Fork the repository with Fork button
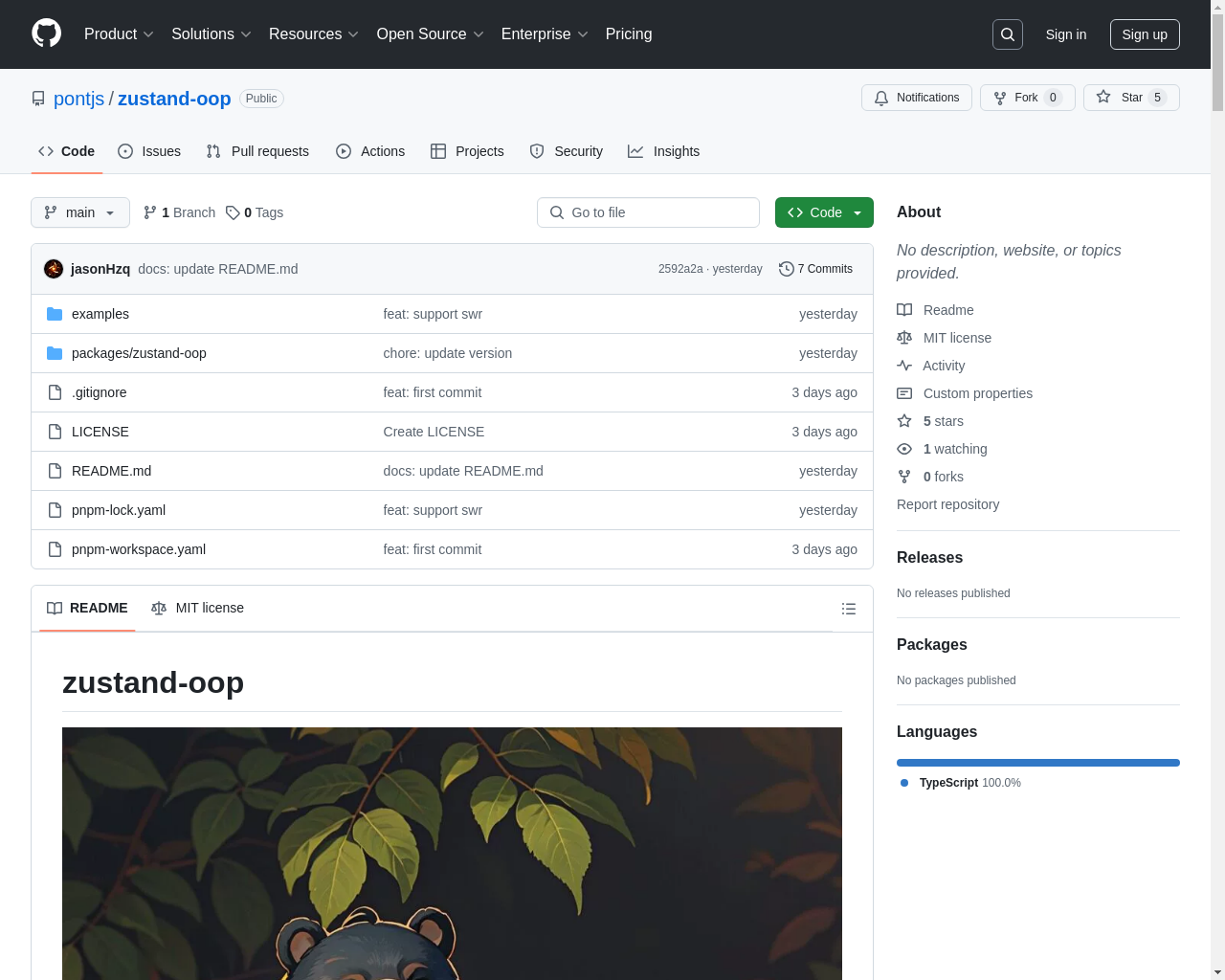Image resolution: width=1225 pixels, height=980 pixels. tap(1027, 98)
